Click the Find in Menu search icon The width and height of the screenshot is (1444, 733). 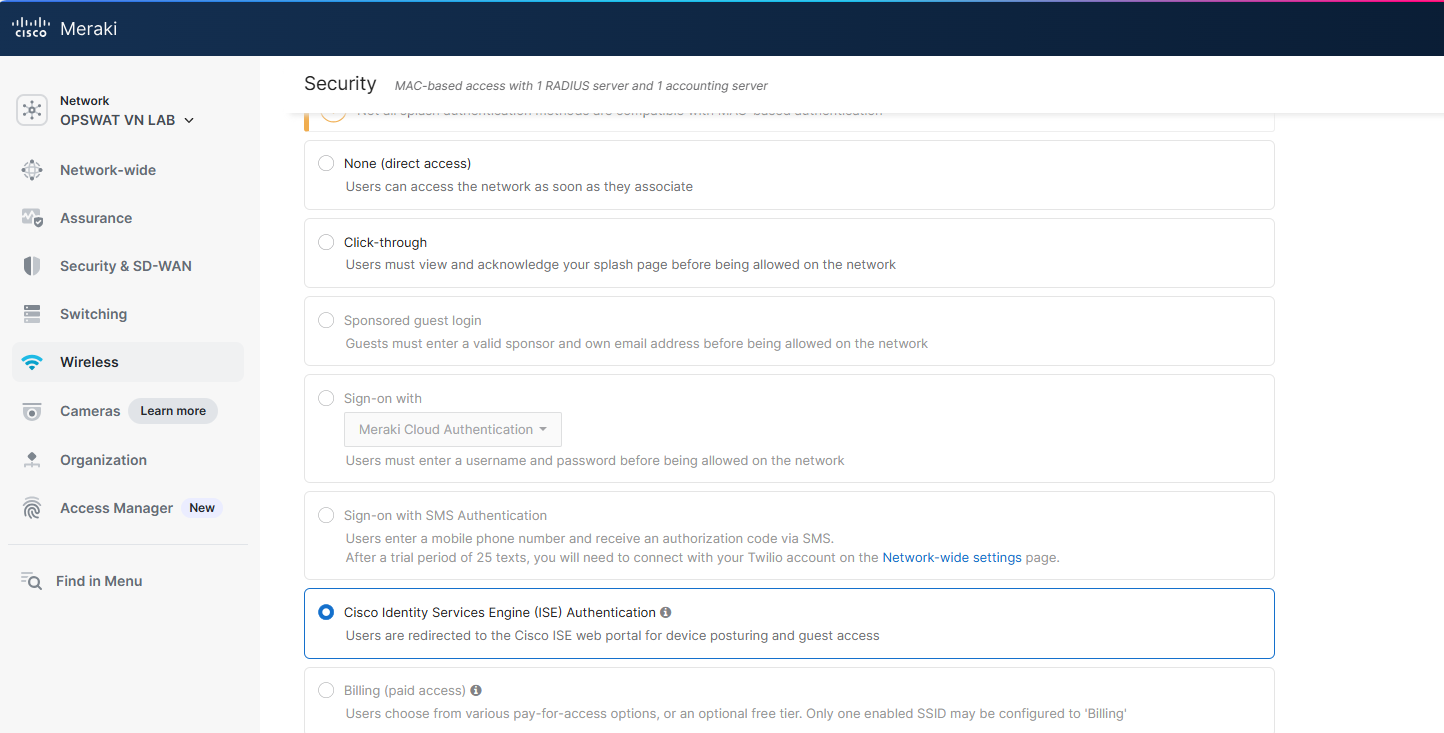pos(31,581)
